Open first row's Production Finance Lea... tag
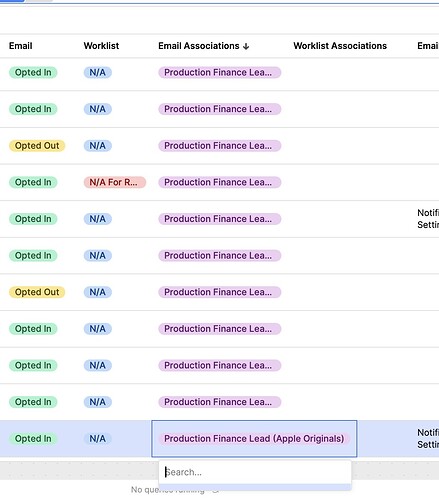 (219, 72)
